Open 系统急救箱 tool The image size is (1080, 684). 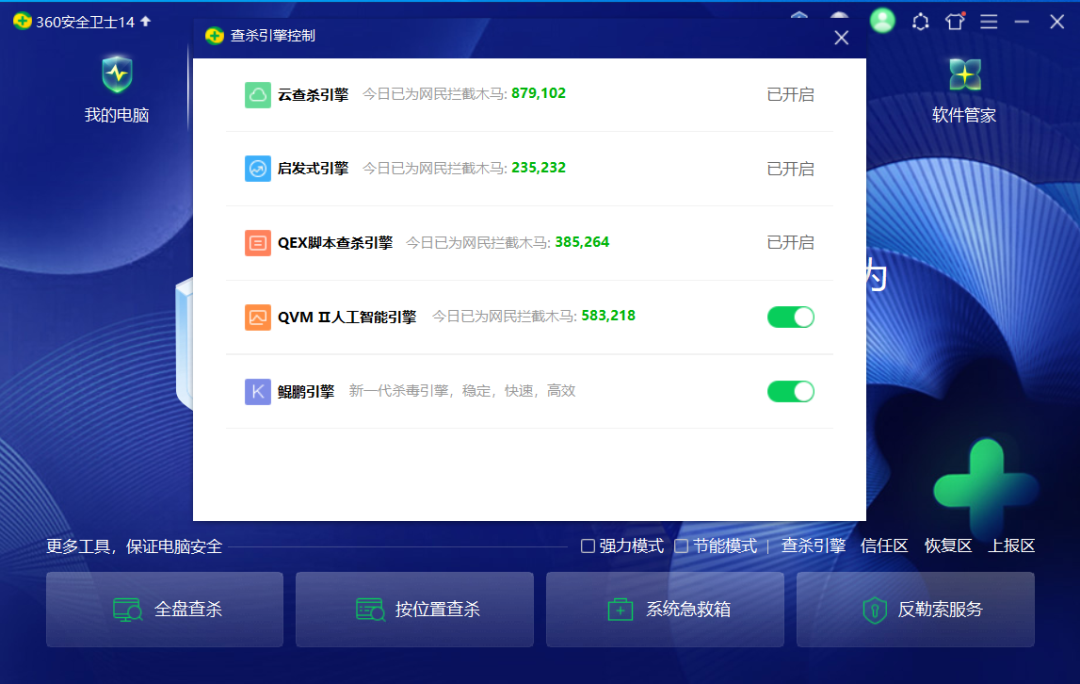665,610
